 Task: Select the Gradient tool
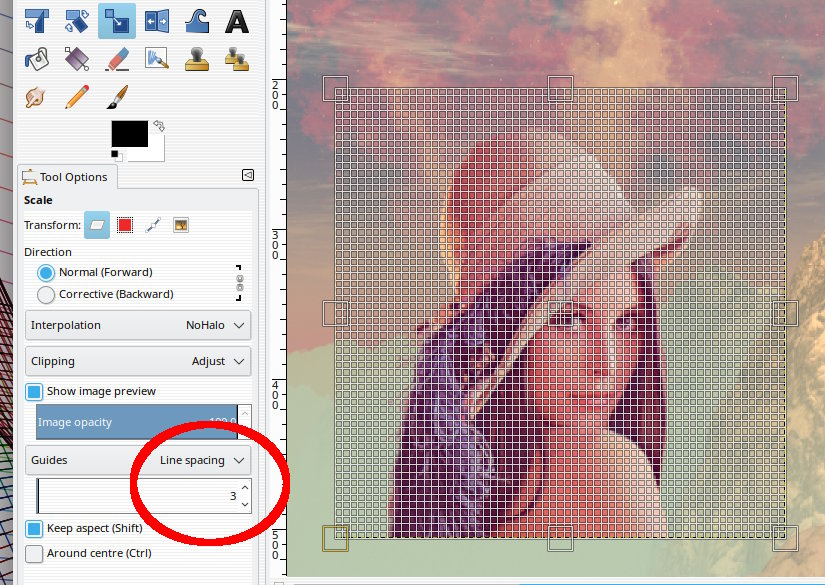pos(77,59)
